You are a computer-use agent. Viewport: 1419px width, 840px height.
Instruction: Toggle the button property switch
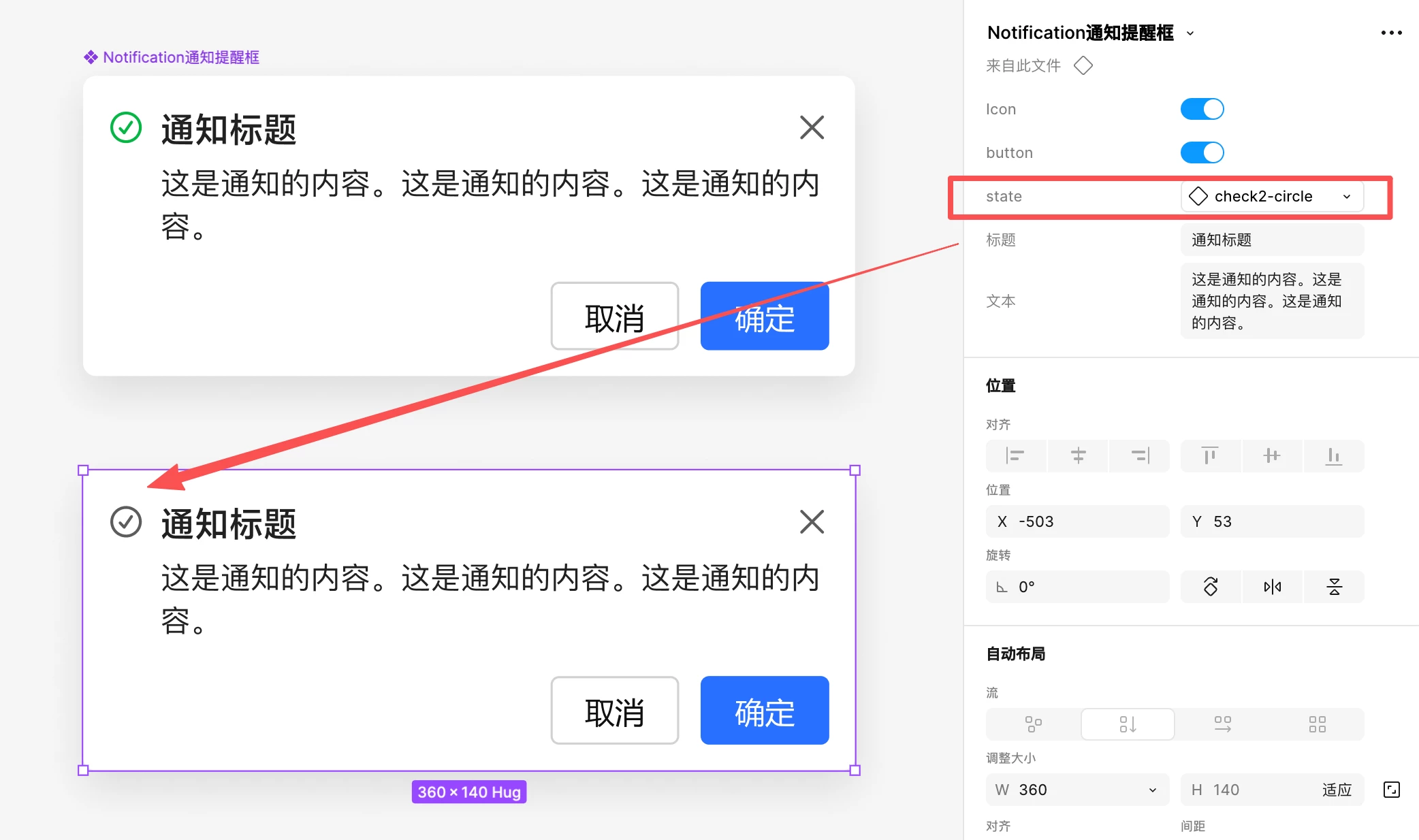click(1202, 152)
